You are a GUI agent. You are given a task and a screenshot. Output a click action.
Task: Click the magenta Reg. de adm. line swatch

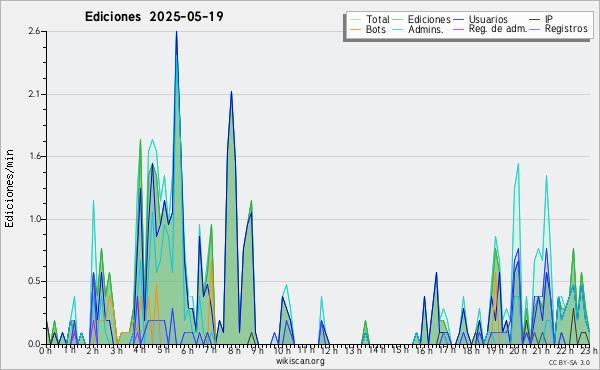458,29
